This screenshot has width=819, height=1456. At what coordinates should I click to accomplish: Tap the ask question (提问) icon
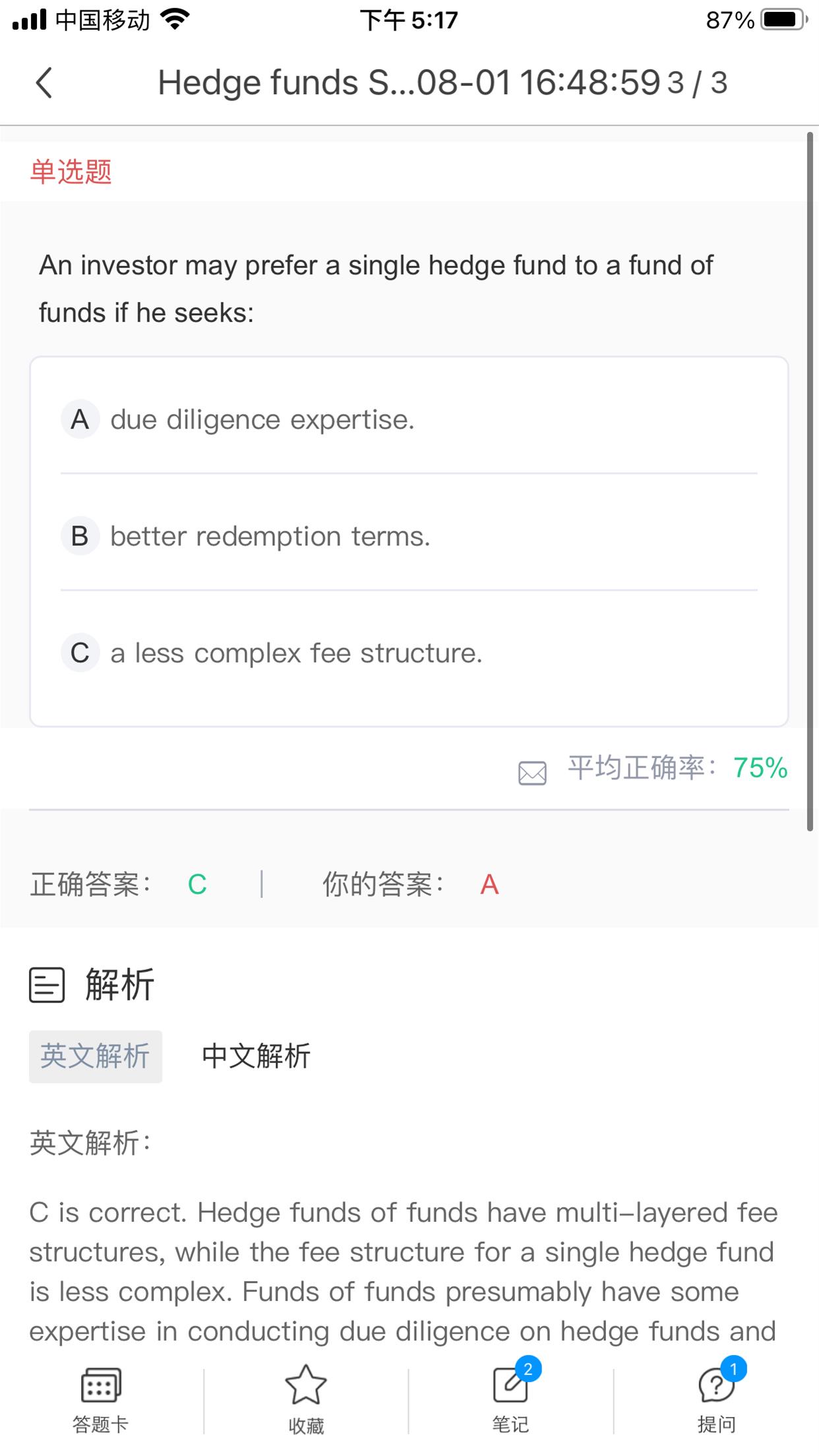point(716,1384)
